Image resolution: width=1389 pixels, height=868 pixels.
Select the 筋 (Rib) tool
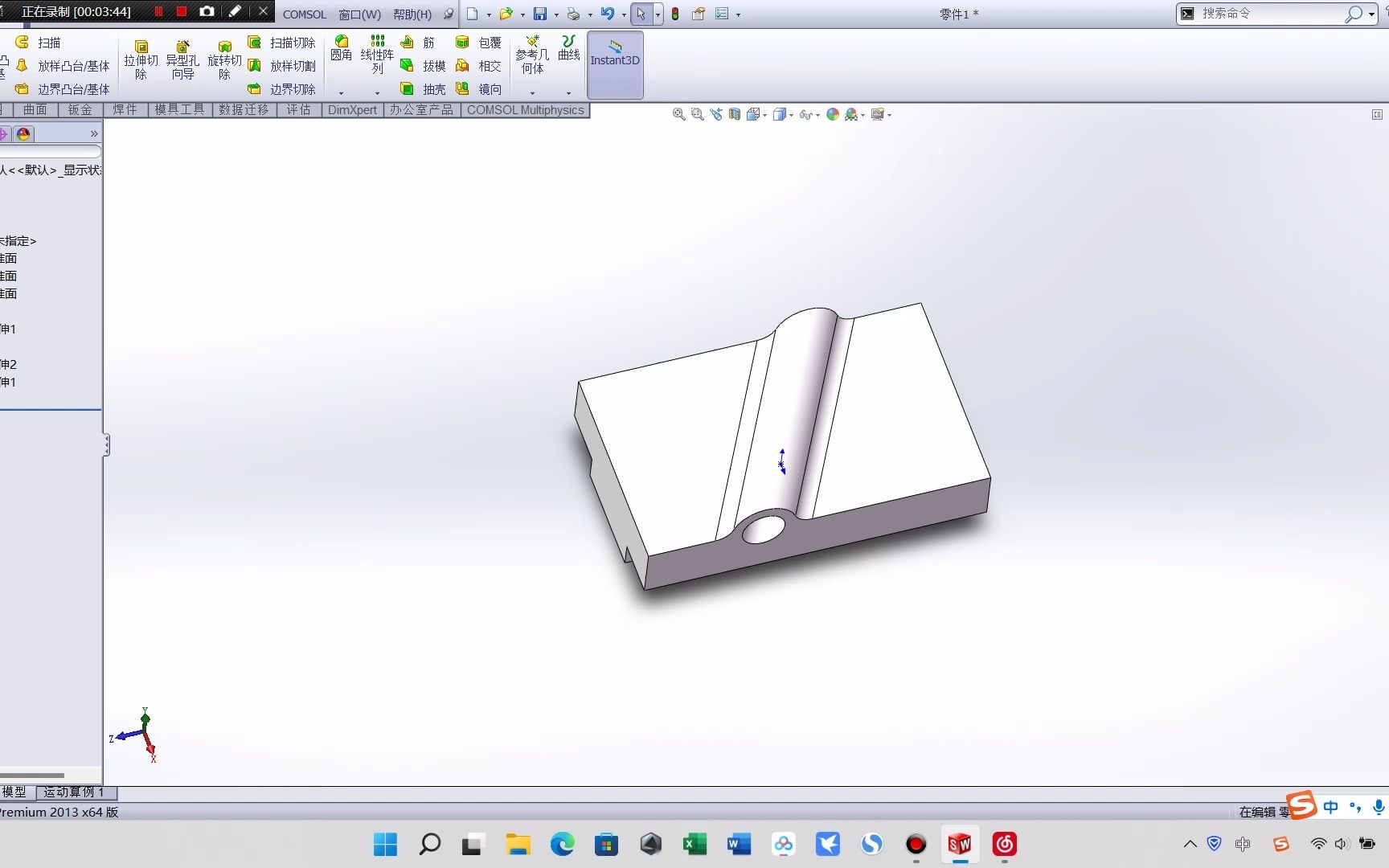tap(419, 42)
